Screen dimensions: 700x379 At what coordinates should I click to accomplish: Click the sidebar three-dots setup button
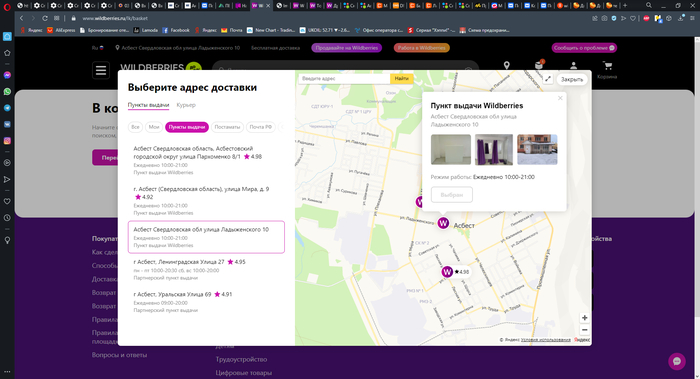7,371
